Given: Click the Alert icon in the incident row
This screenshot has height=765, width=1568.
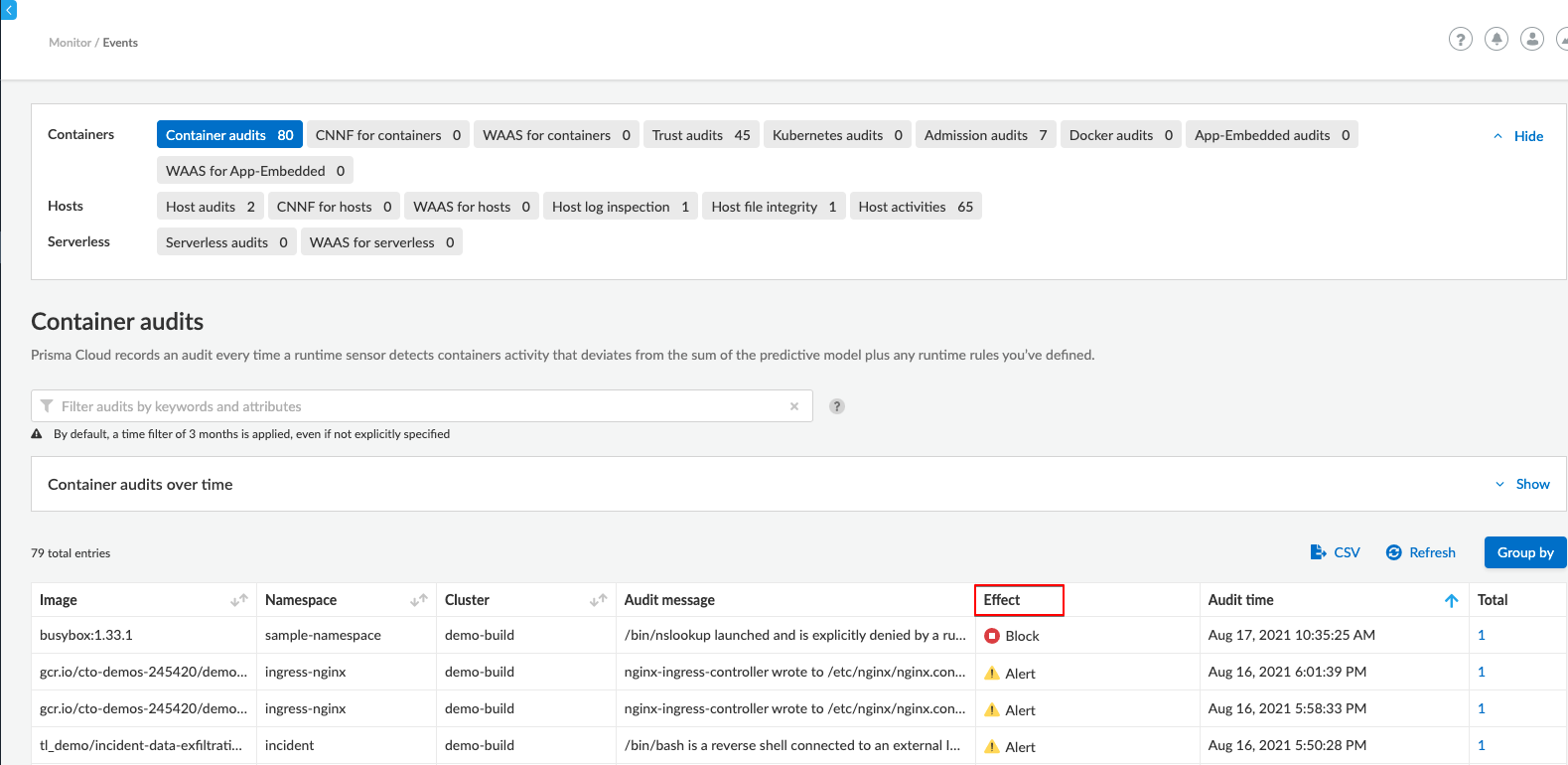Looking at the screenshot, I should [x=991, y=747].
